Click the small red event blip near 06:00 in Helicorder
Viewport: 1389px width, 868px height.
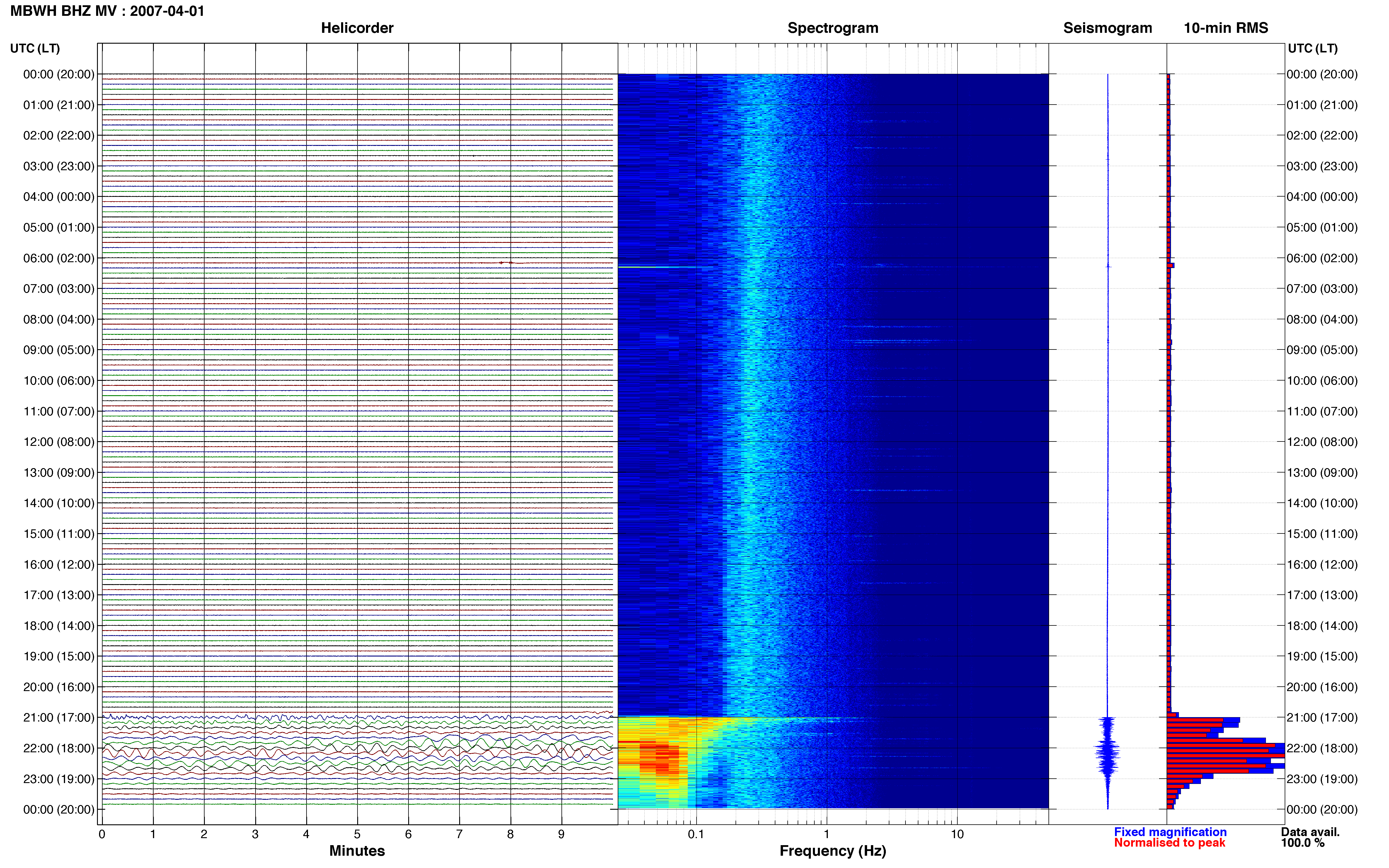pos(506,262)
